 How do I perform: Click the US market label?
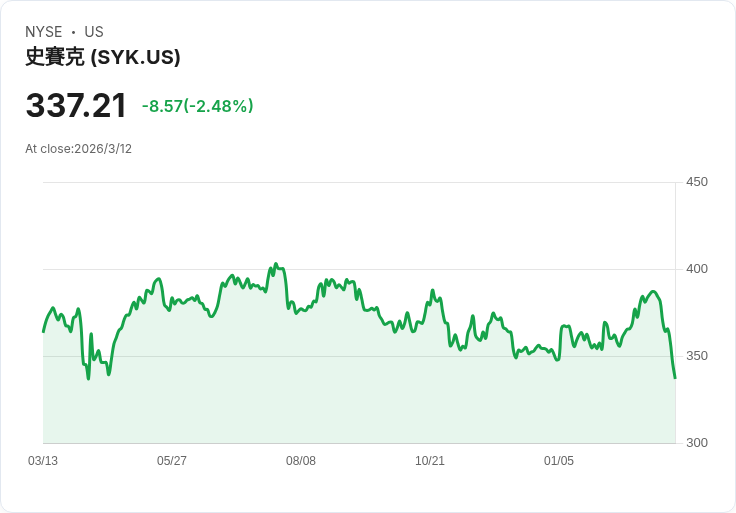click(94, 32)
